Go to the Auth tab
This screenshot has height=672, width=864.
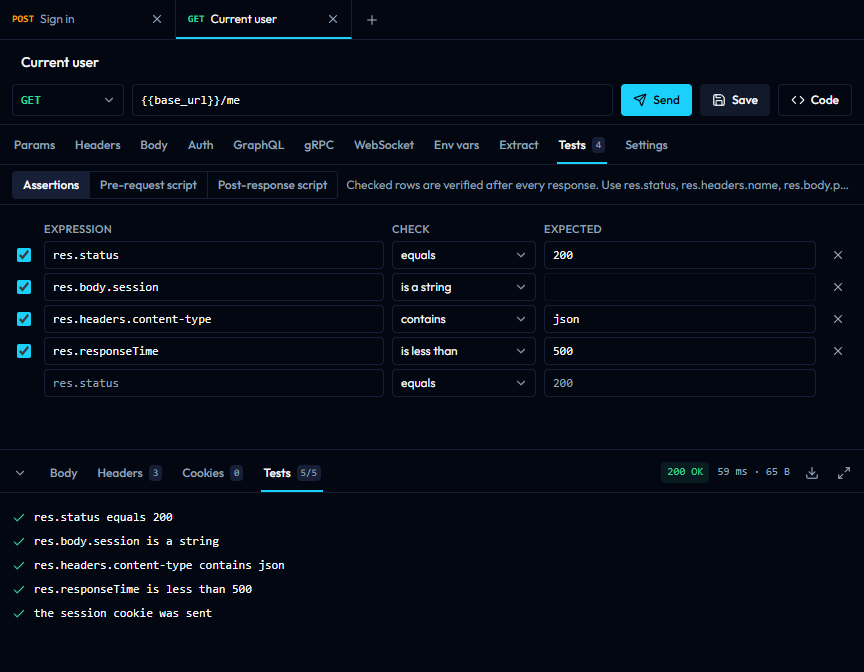(201, 145)
